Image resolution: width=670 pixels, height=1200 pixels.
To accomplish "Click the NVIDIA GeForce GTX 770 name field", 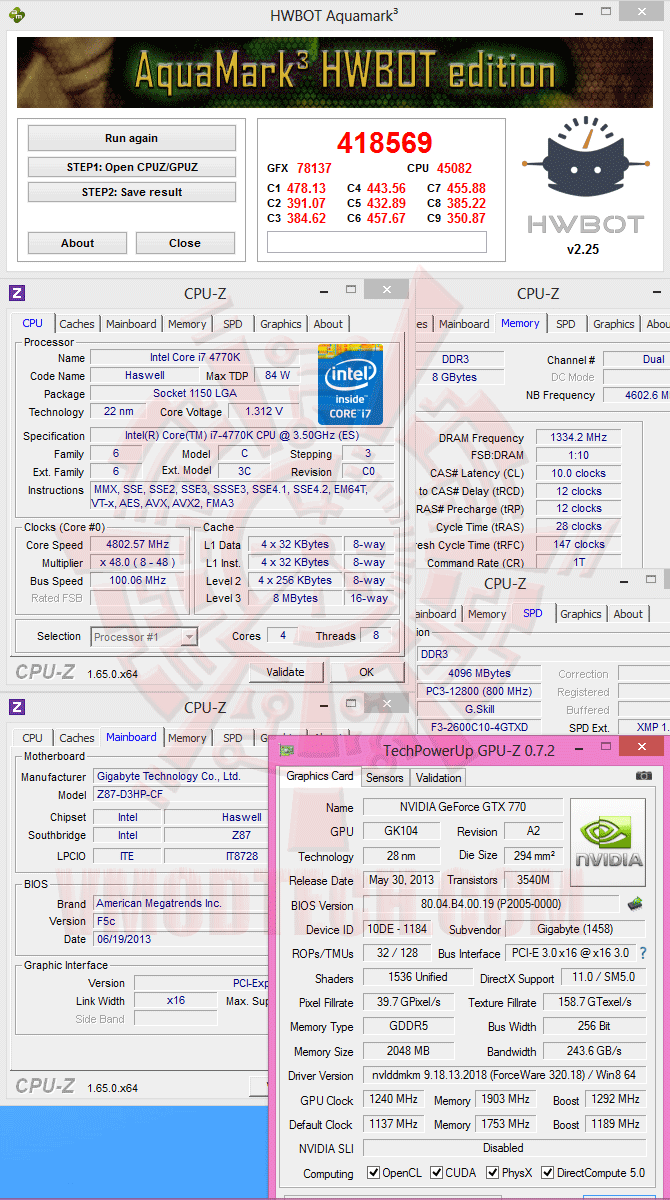I will tap(461, 807).
